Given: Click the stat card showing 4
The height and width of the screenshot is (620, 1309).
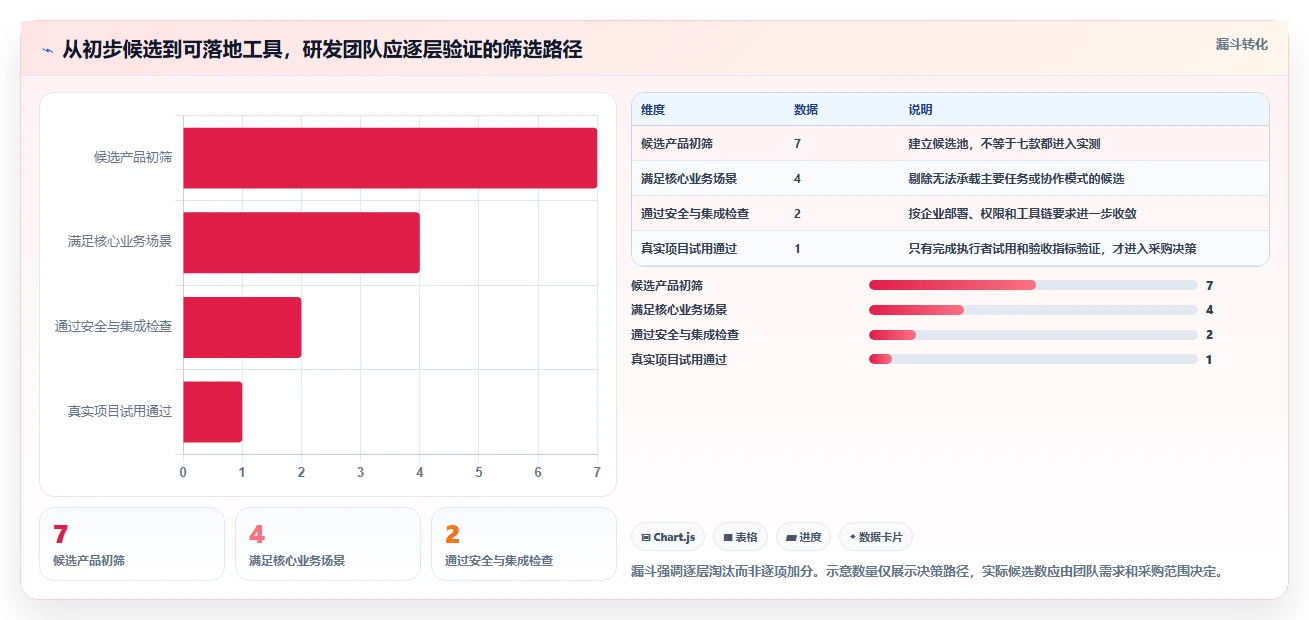Looking at the screenshot, I should (328, 544).
